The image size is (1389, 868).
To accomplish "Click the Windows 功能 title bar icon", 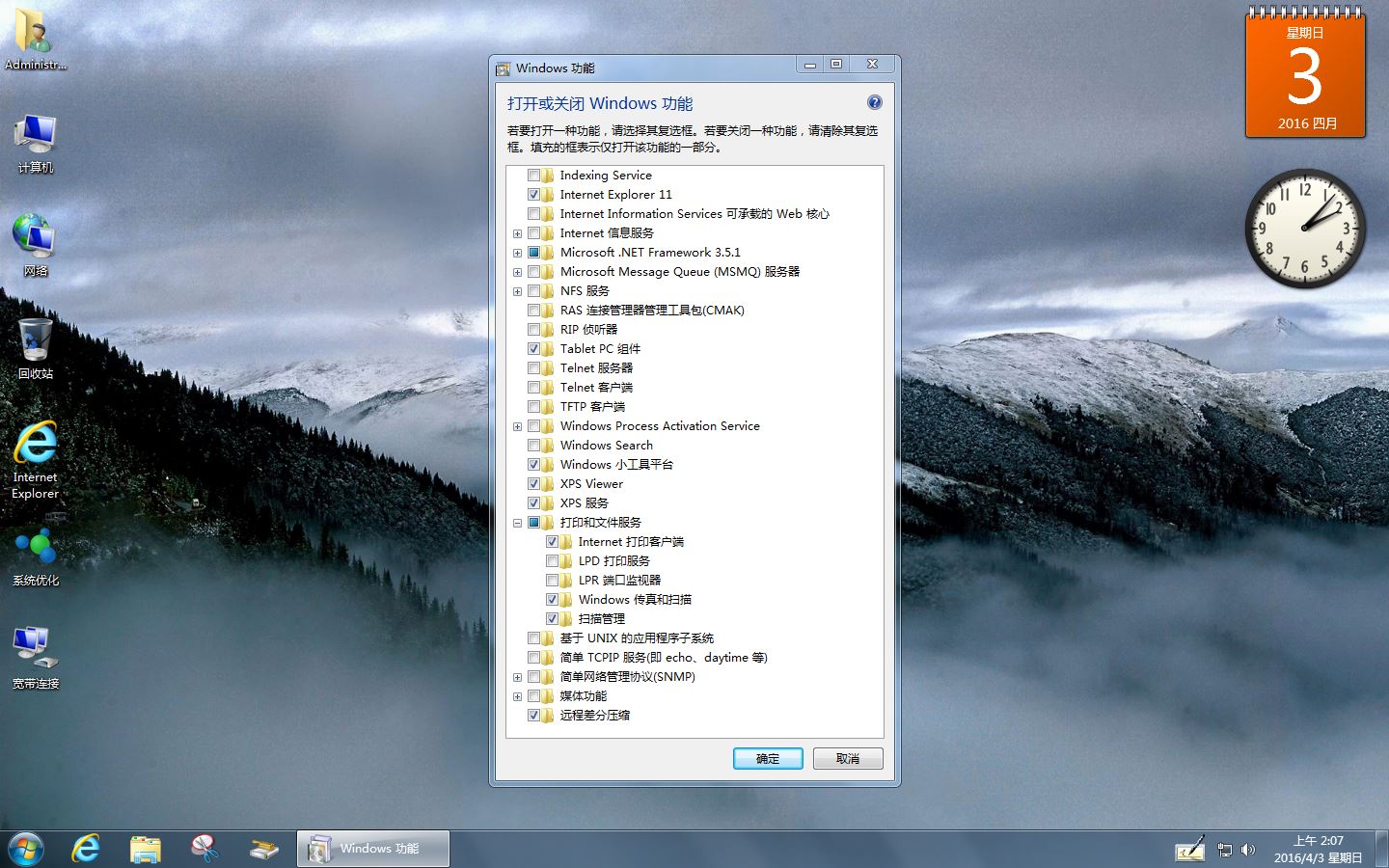I will tap(503, 68).
